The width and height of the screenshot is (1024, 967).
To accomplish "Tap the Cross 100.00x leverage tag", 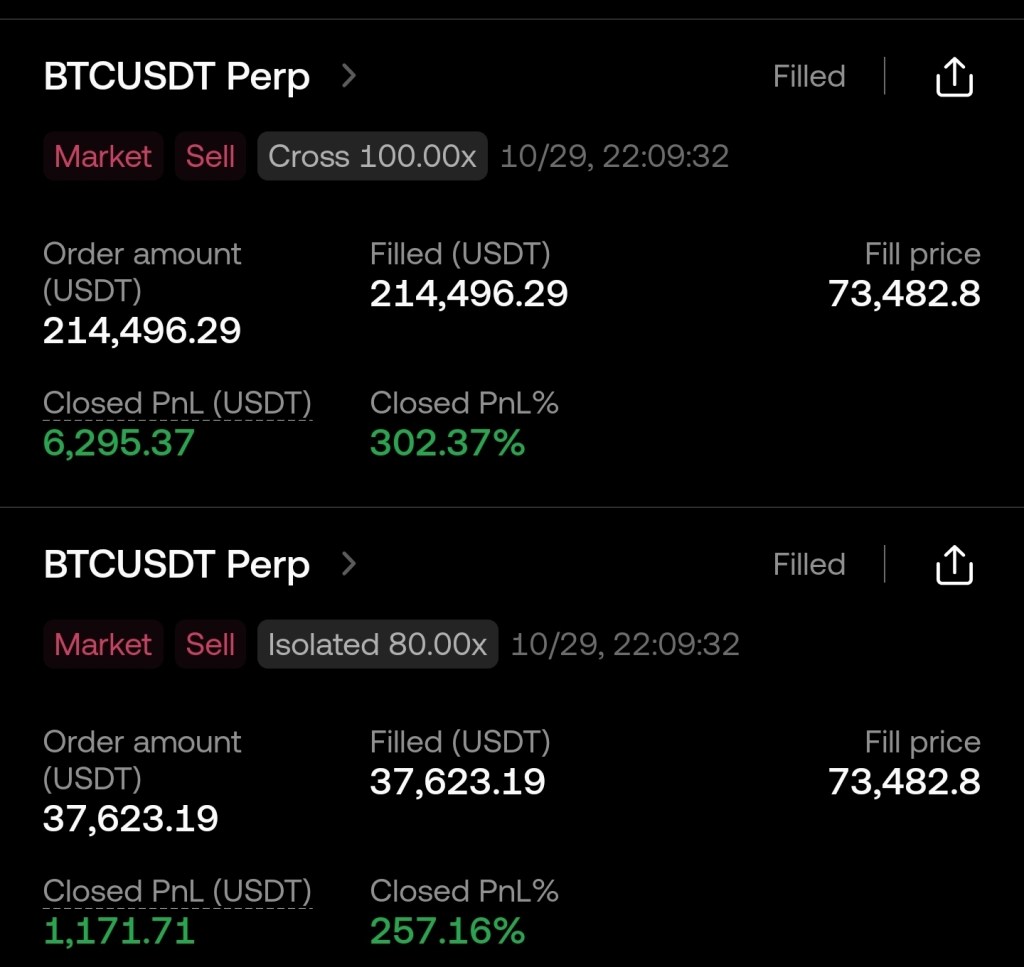I will pyautogui.click(x=372, y=156).
